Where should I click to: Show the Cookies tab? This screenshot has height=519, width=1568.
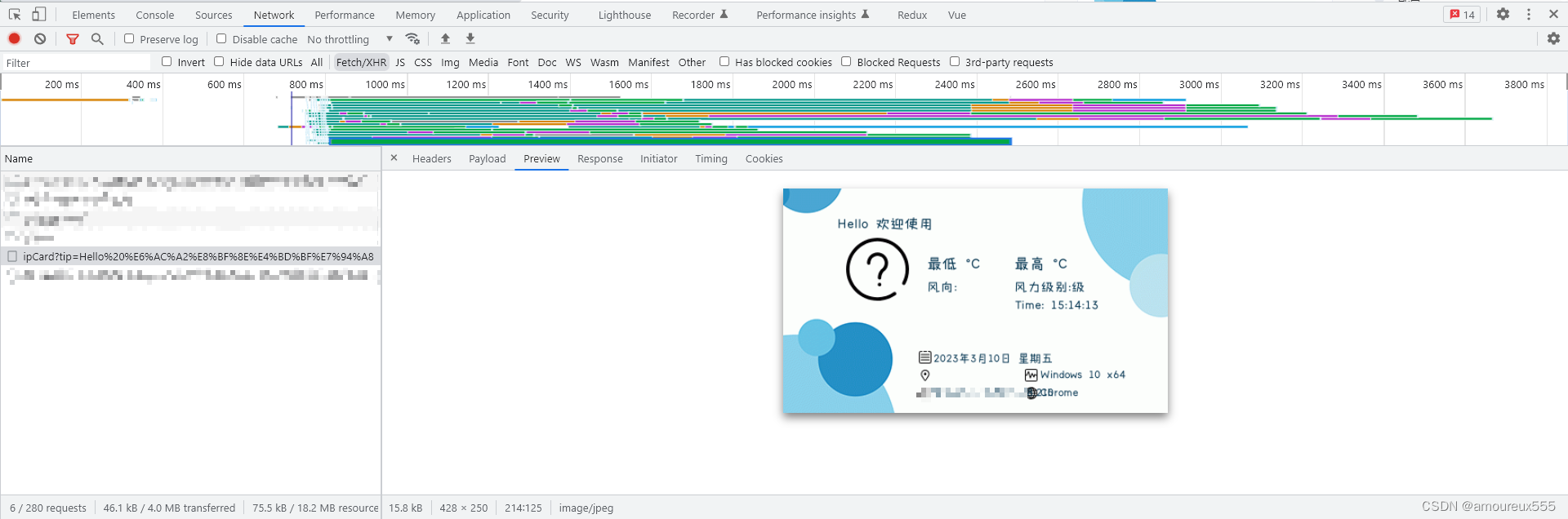764,158
